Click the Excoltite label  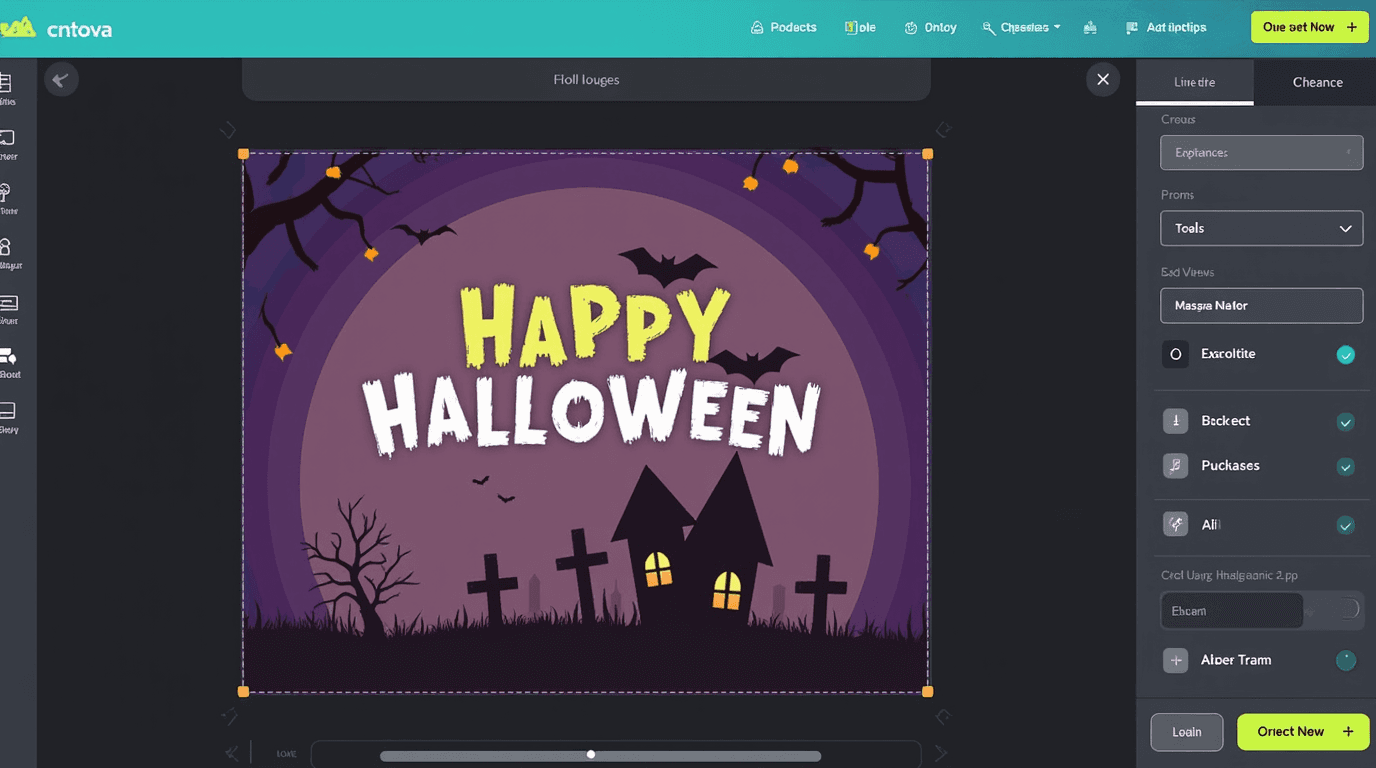pyautogui.click(x=1228, y=354)
